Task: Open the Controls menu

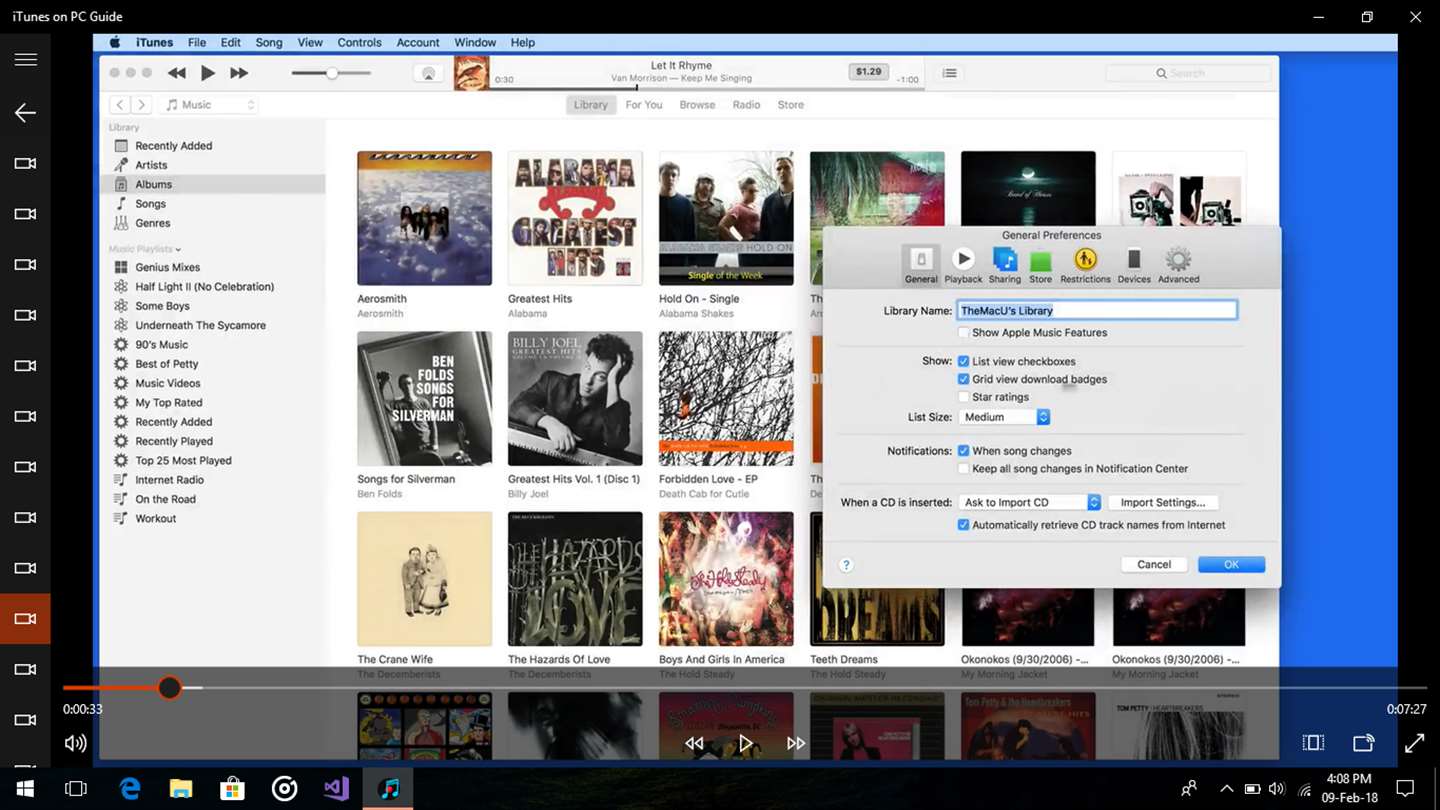Action: (359, 43)
